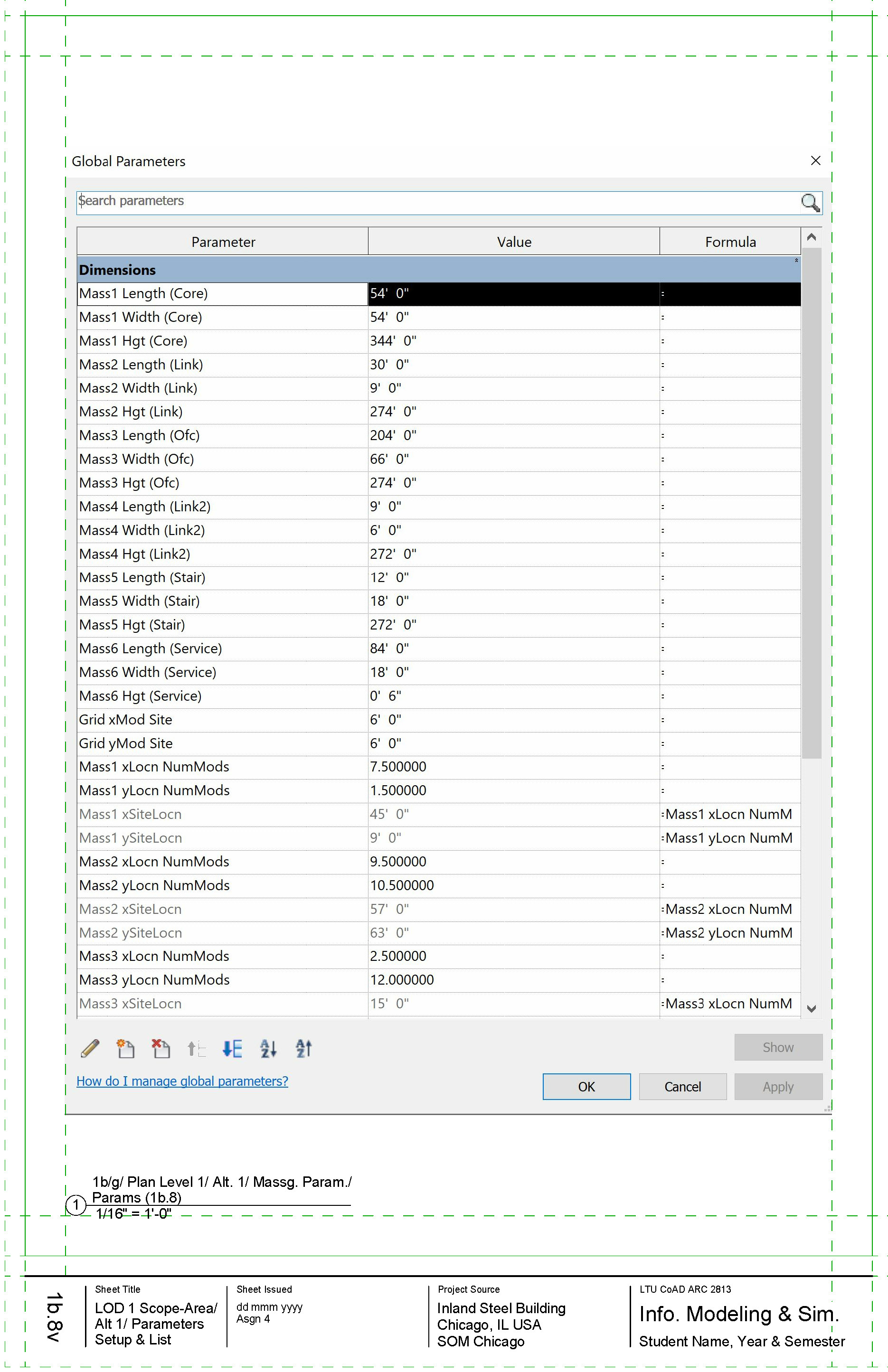The height and width of the screenshot is (1372, 888).
Task: Click the 63' 0" value of Mass2 ySiteLocn
Action: click(514, 933)
